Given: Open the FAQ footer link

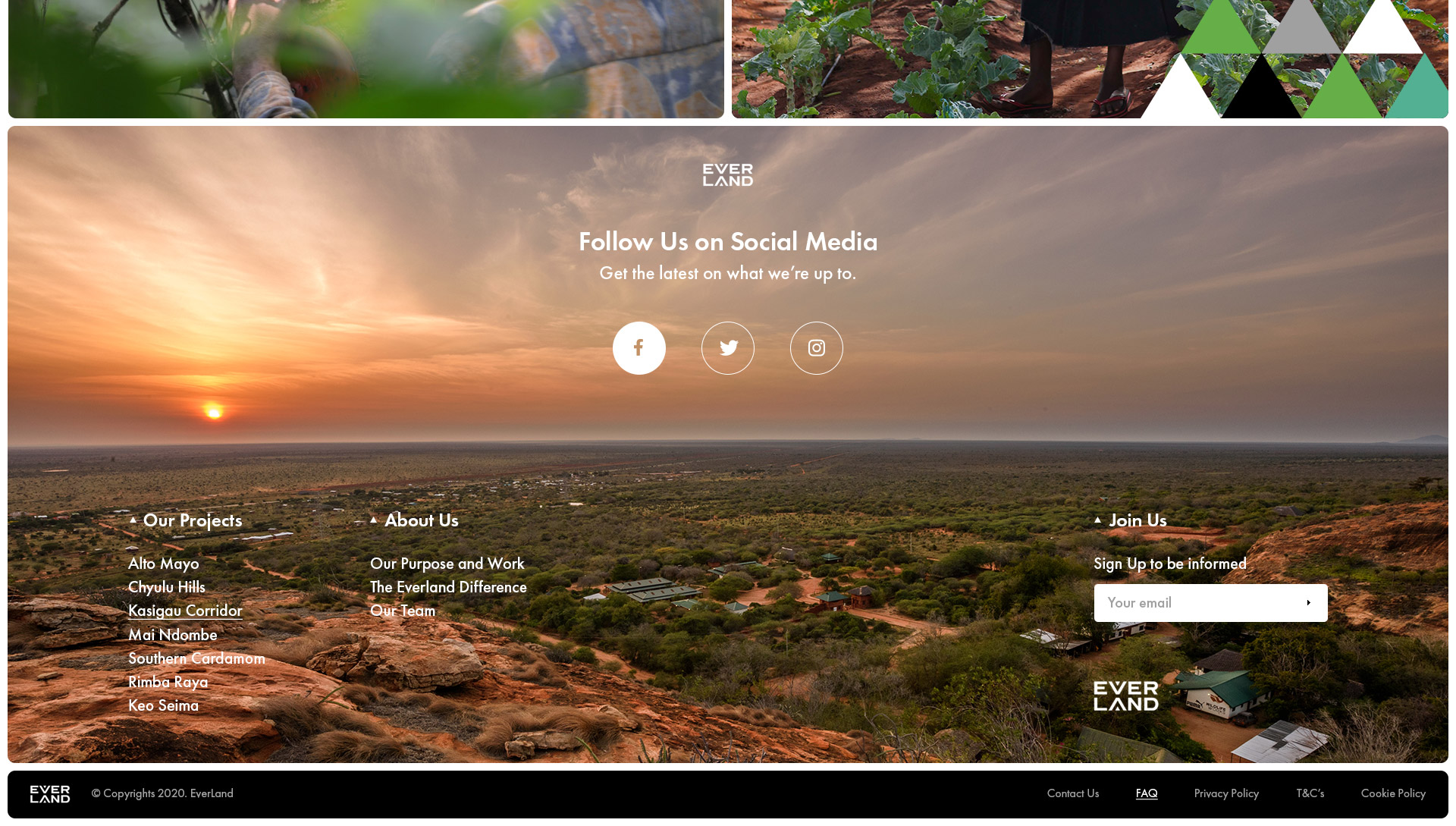Looking at the screenshot, I should pos(1147,793).
